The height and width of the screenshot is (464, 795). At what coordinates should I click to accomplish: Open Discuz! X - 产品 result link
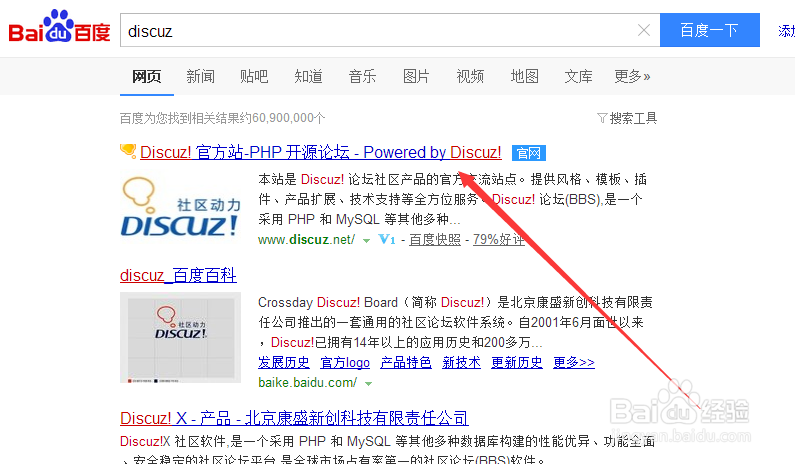pos(294,418)
